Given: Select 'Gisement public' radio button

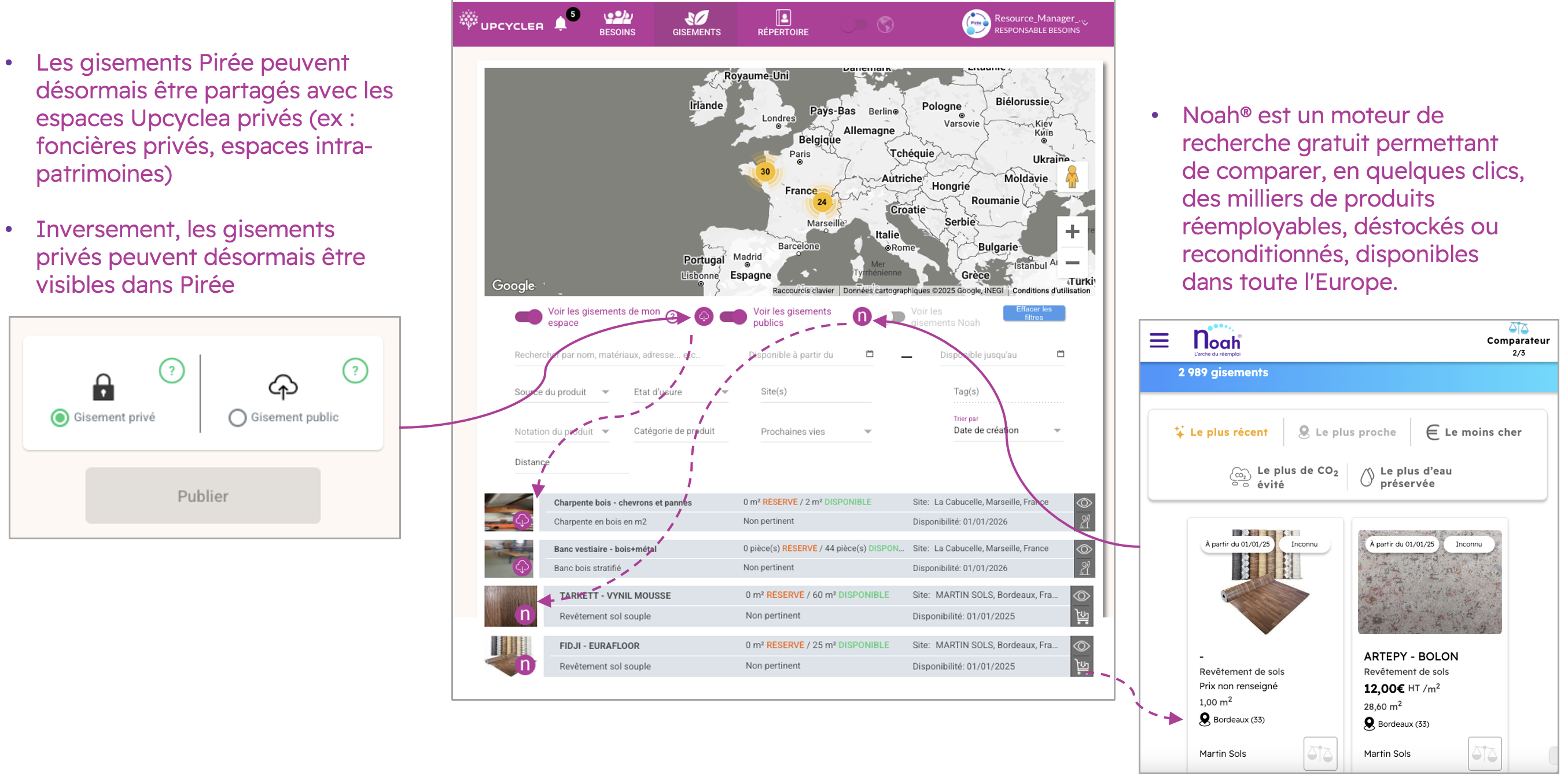Looking at the screenshot, I should click(237, 418).
